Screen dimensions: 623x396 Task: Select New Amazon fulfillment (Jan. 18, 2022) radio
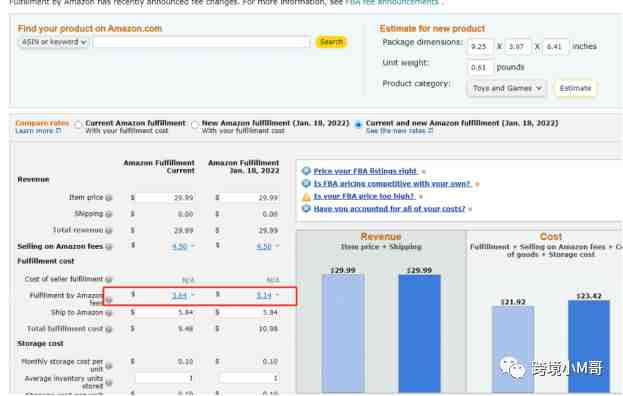(195, 125)
